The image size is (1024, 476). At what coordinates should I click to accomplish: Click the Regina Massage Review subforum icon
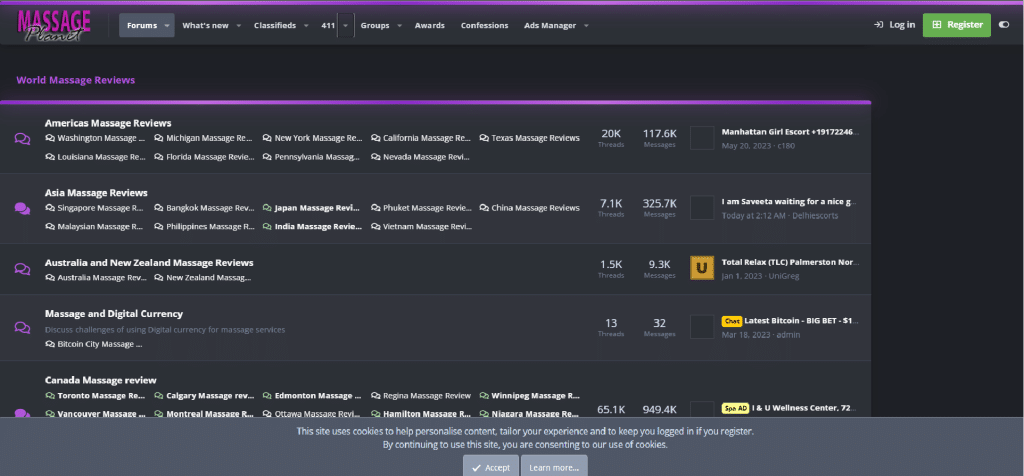pyautogui.click(x=376, y=396)
